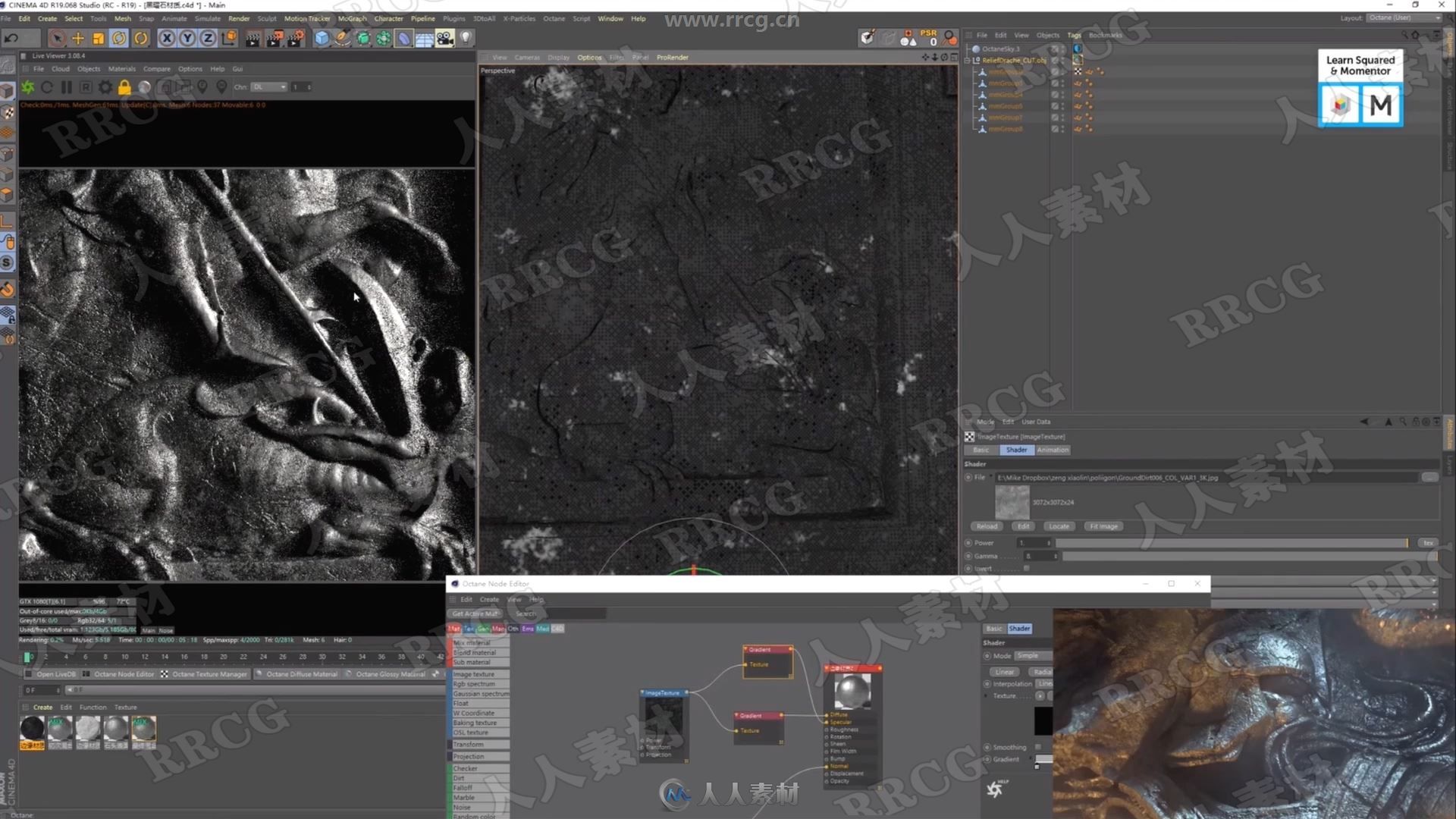Click OctaneSky.3 environment tag icon
Image resolution: width=1456 pixels, height=819 pixels.
1078,49
